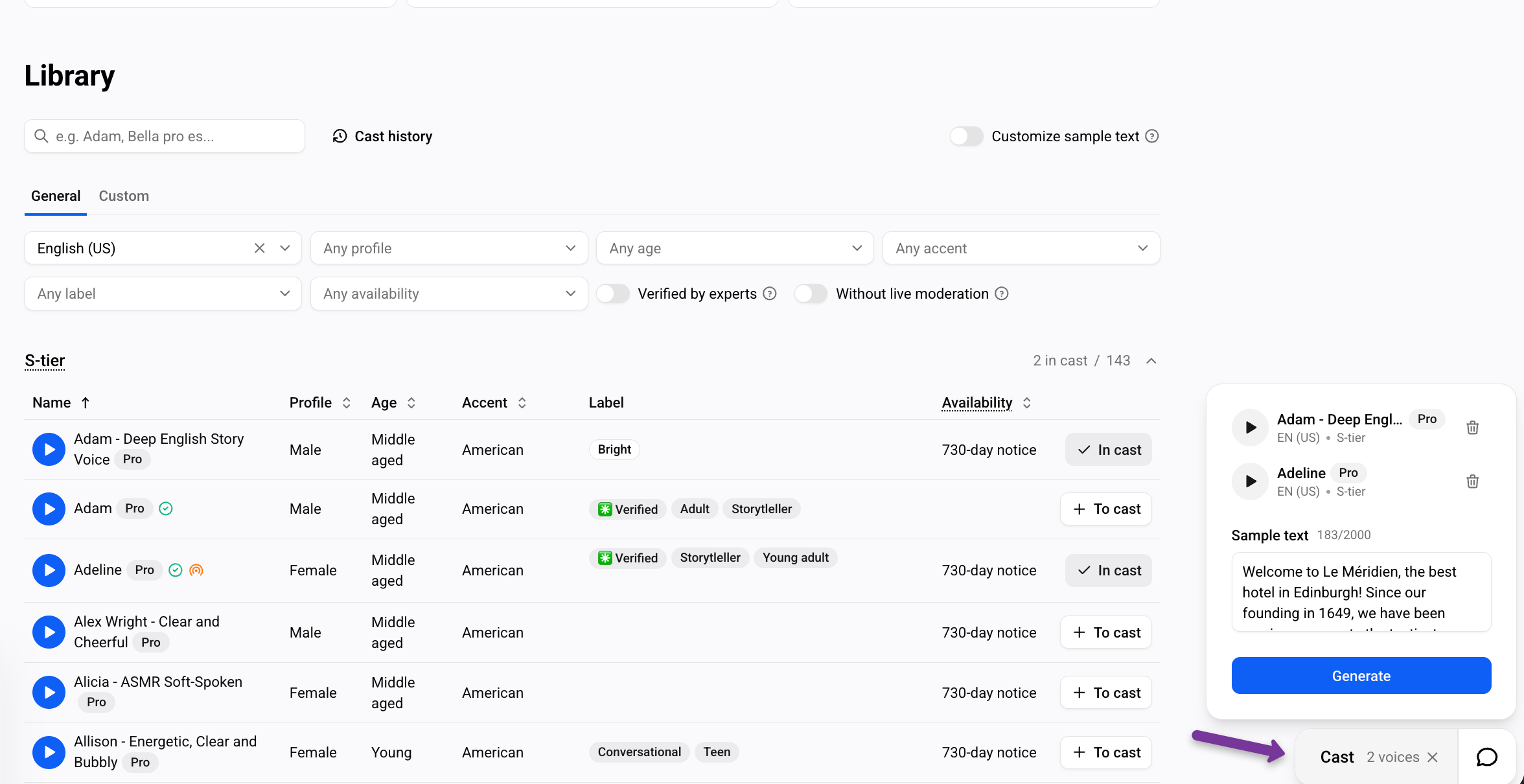Click In cast for Adam - Deep English Story Voice
This screenshot has width=1524, height=784.
point(1108,450)
